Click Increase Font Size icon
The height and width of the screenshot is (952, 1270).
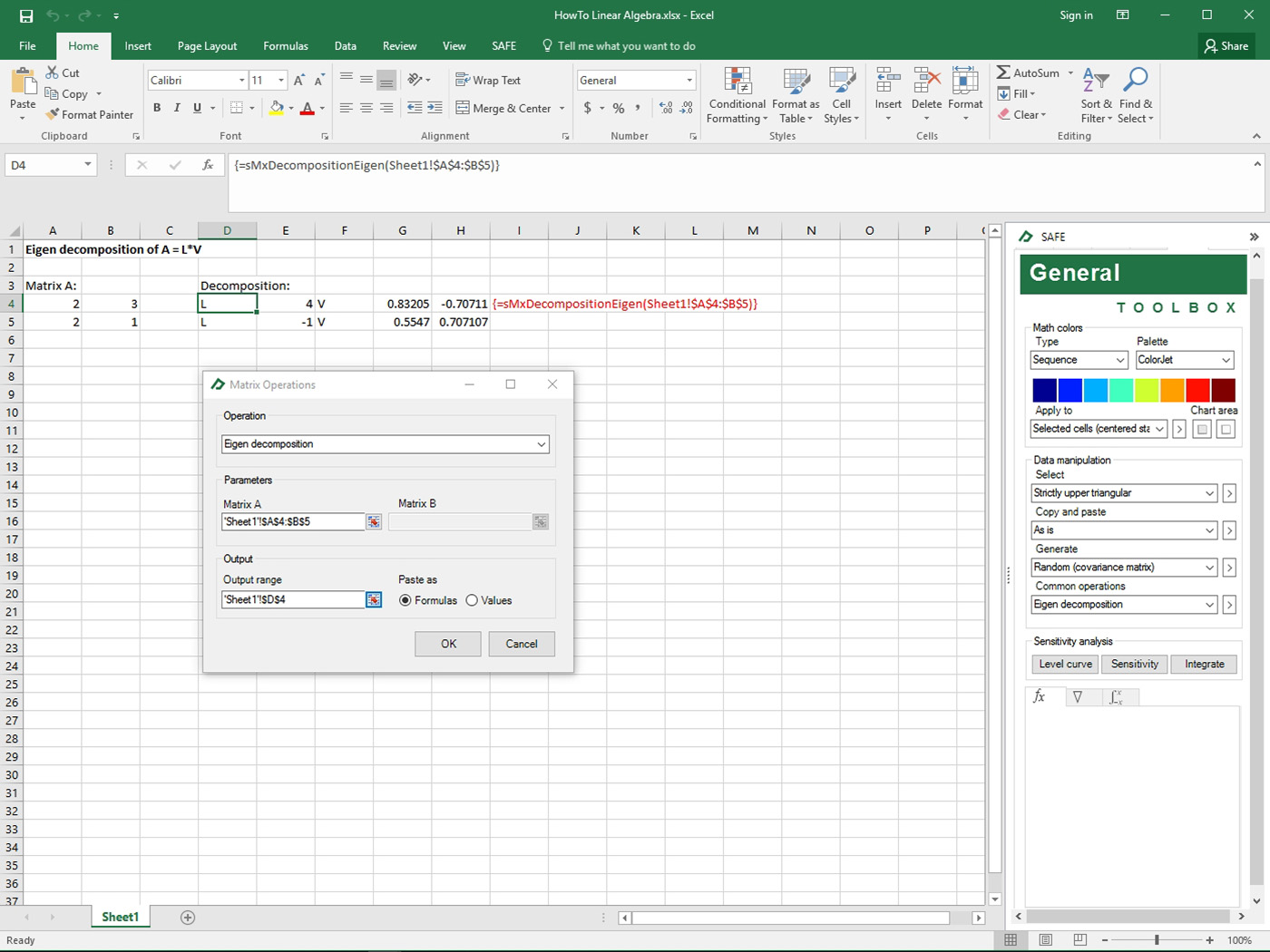coord(299,81)
